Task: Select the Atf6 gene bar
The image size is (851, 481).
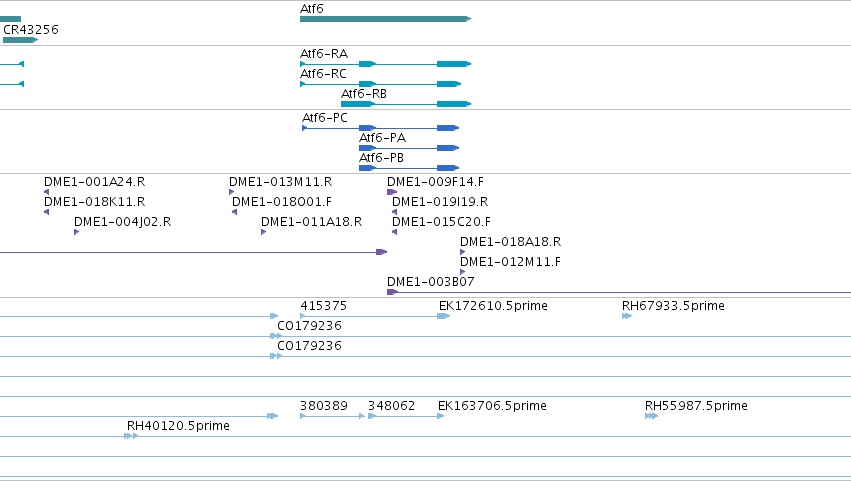Action: [x=385, y=19]
